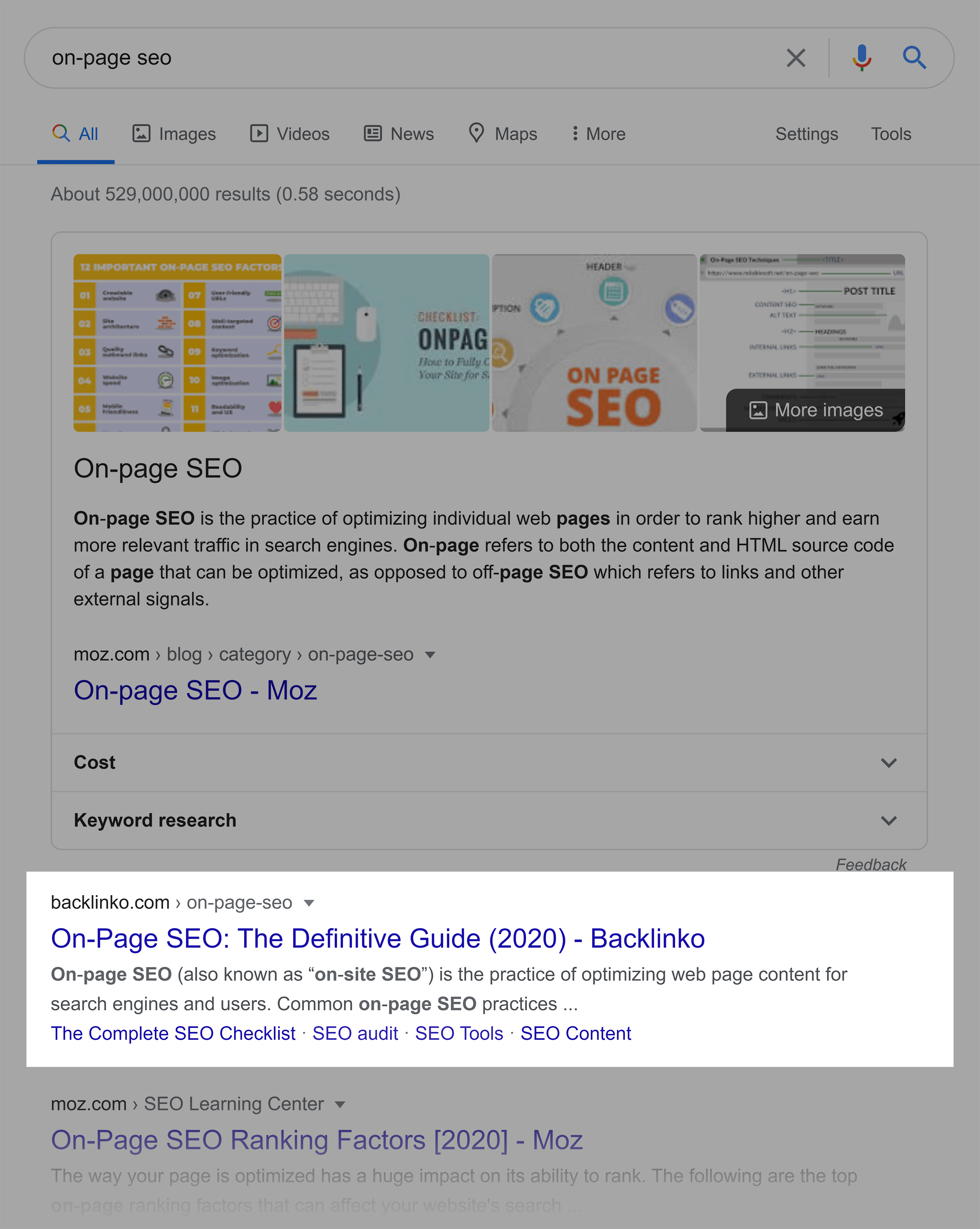Image resolution: width=980 pixels, height=1229 pixels.
Task: Click the 'On-page SEO' snippet heading
Action: click(x=158, y=469)
